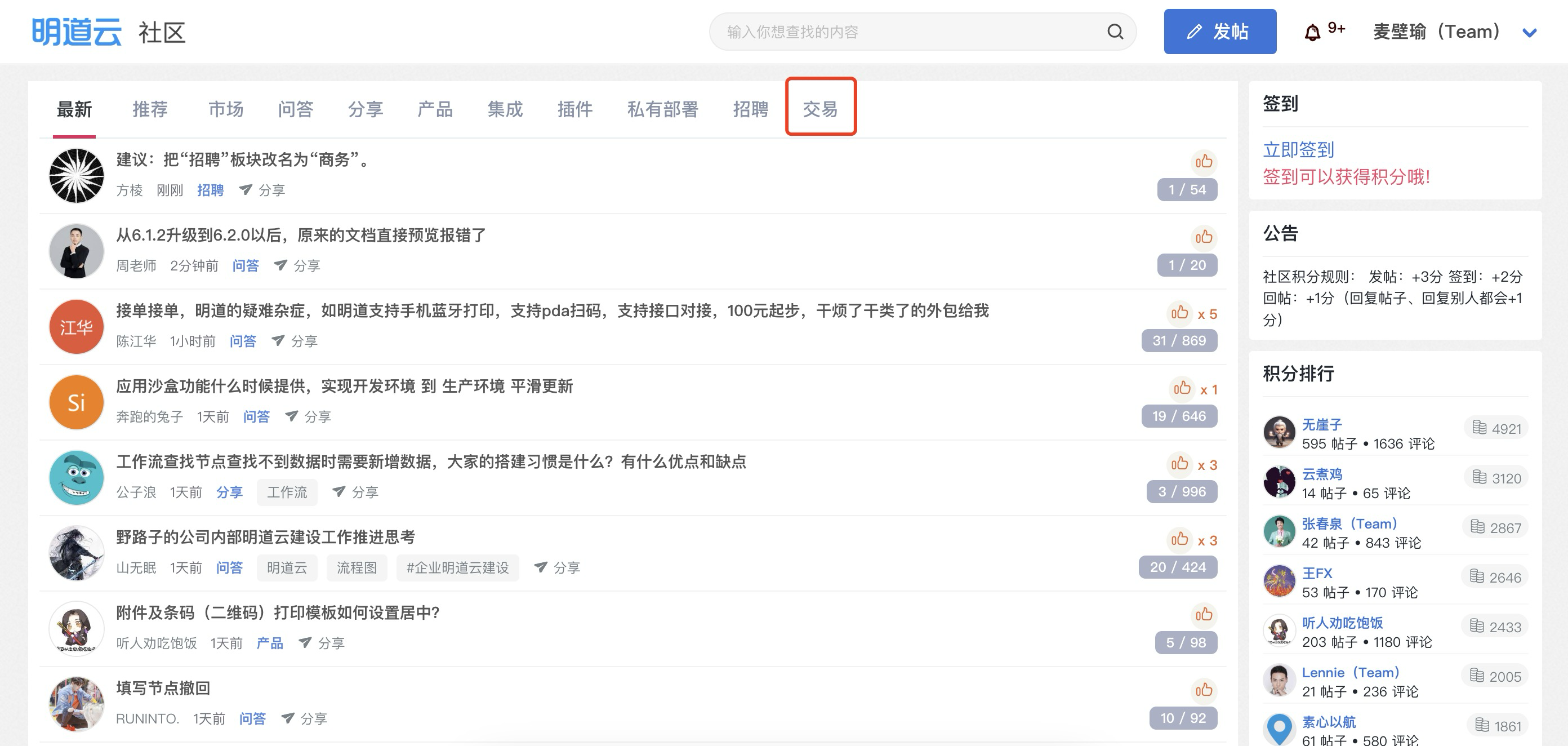Open the notification bell
This screenshot has width=1568, height=746.
tap(1312, 32)
